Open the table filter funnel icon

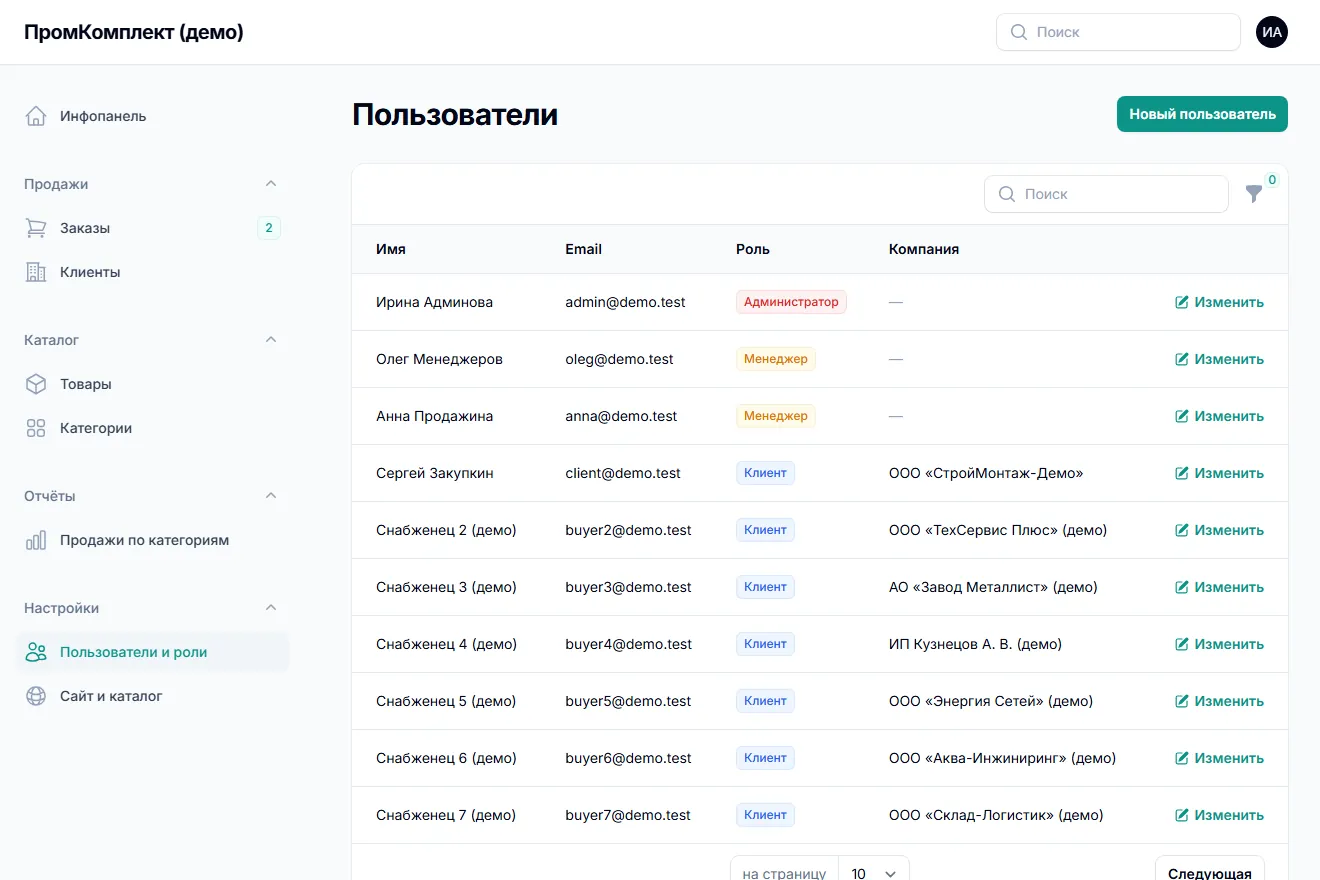(1254, 194)
